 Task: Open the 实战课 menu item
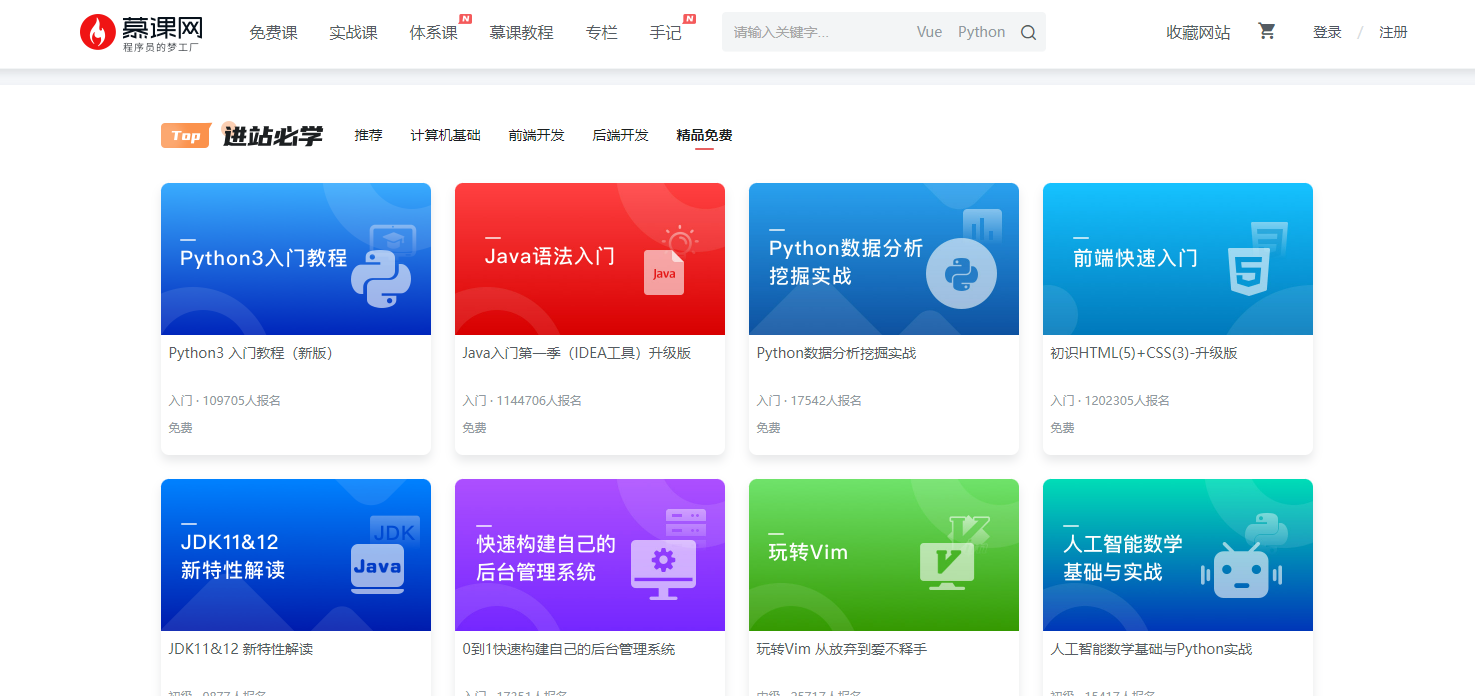353,32
